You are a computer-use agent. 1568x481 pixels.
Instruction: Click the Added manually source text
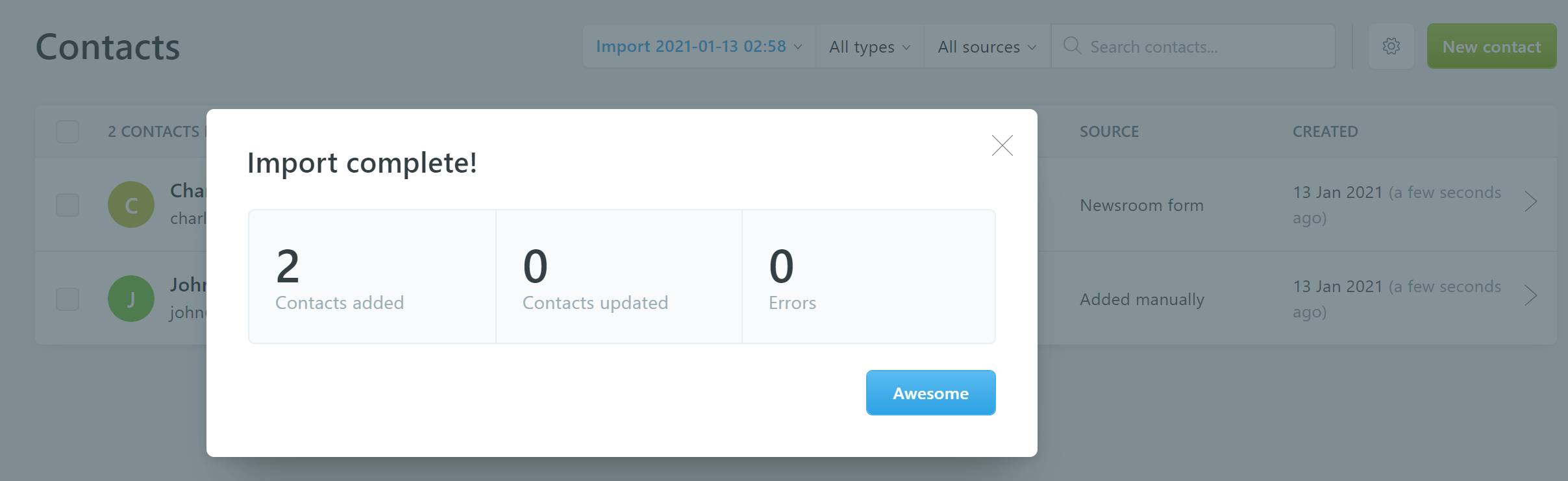pyautogui.click(x=1142, y=299)
